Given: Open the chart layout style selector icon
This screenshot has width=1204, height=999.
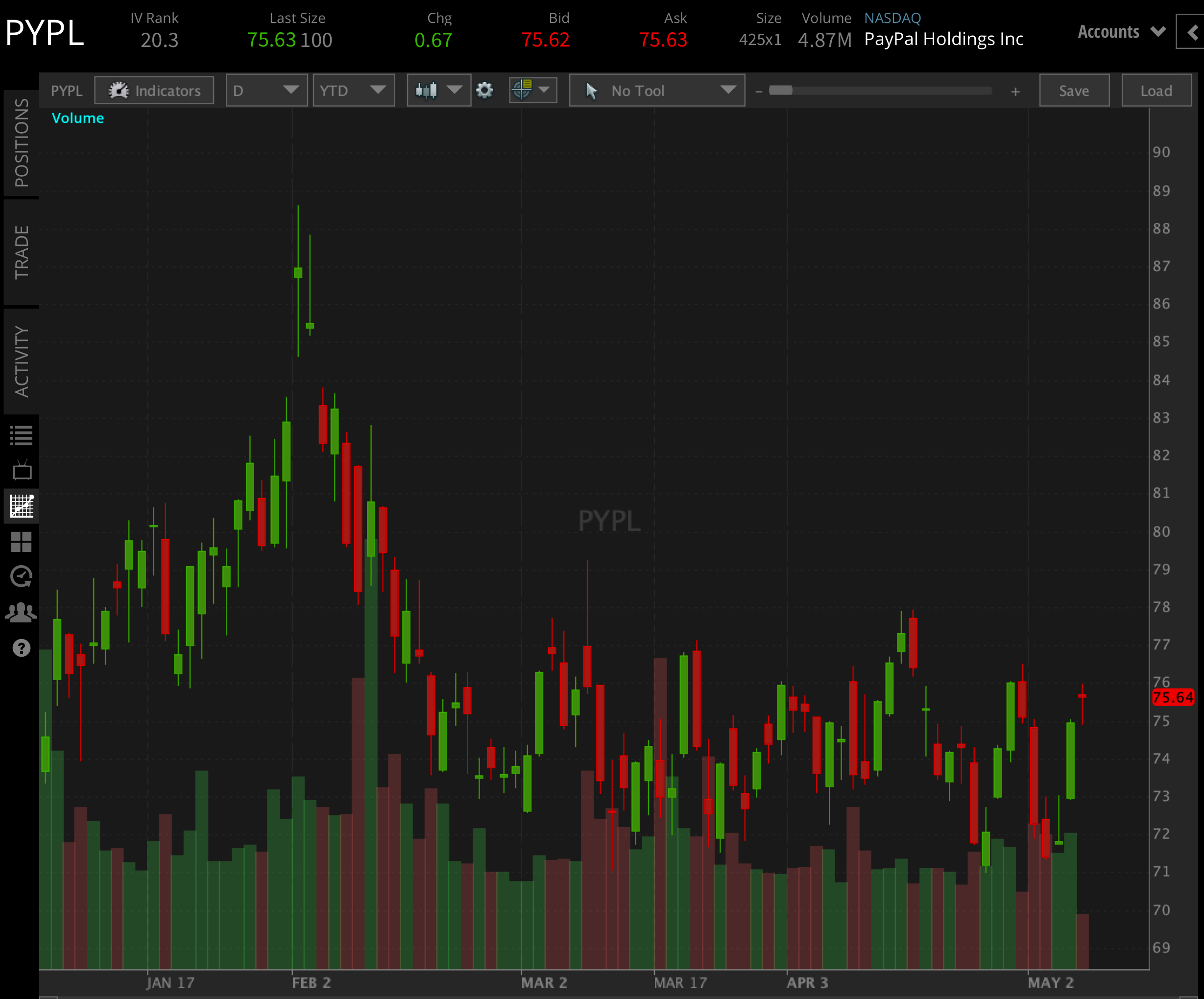Looking at the screenshot, I should (x=532, y=90).
